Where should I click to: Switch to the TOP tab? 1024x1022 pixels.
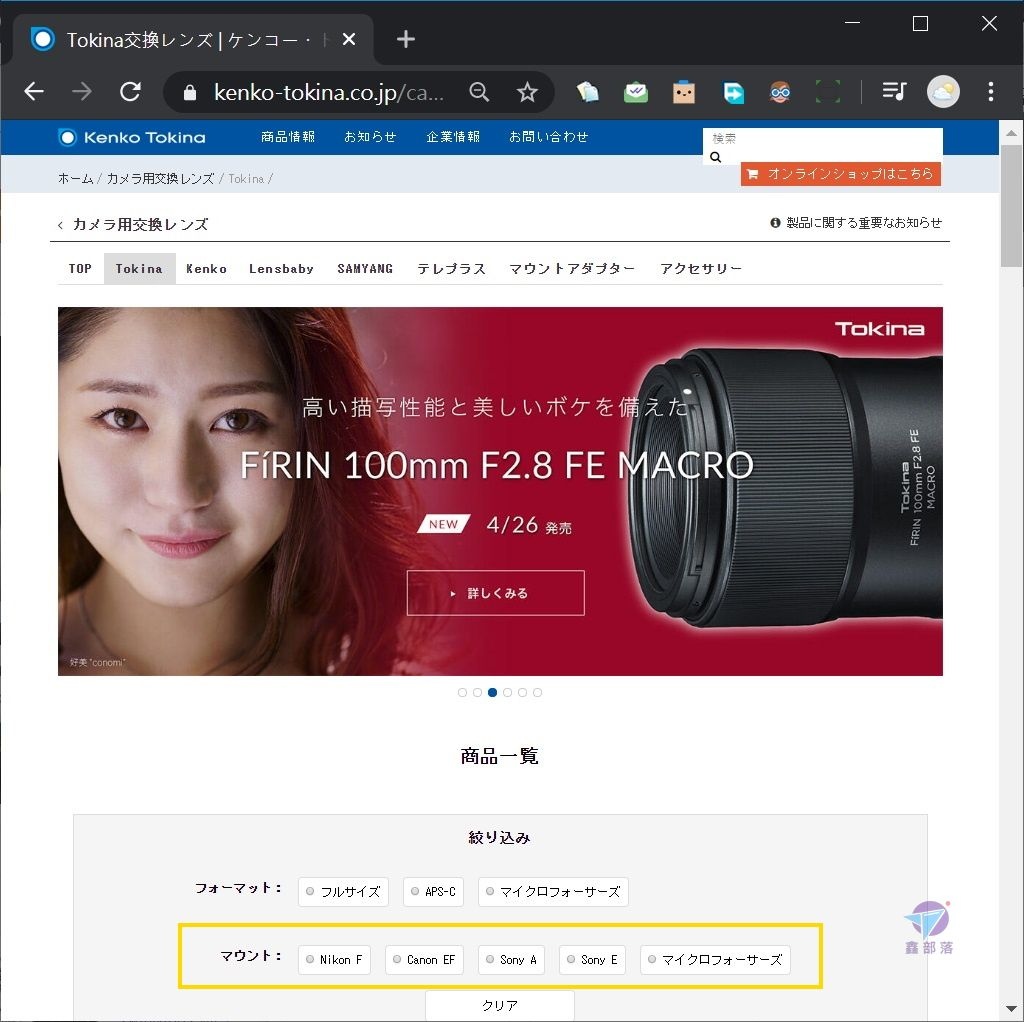pos(80,268)
